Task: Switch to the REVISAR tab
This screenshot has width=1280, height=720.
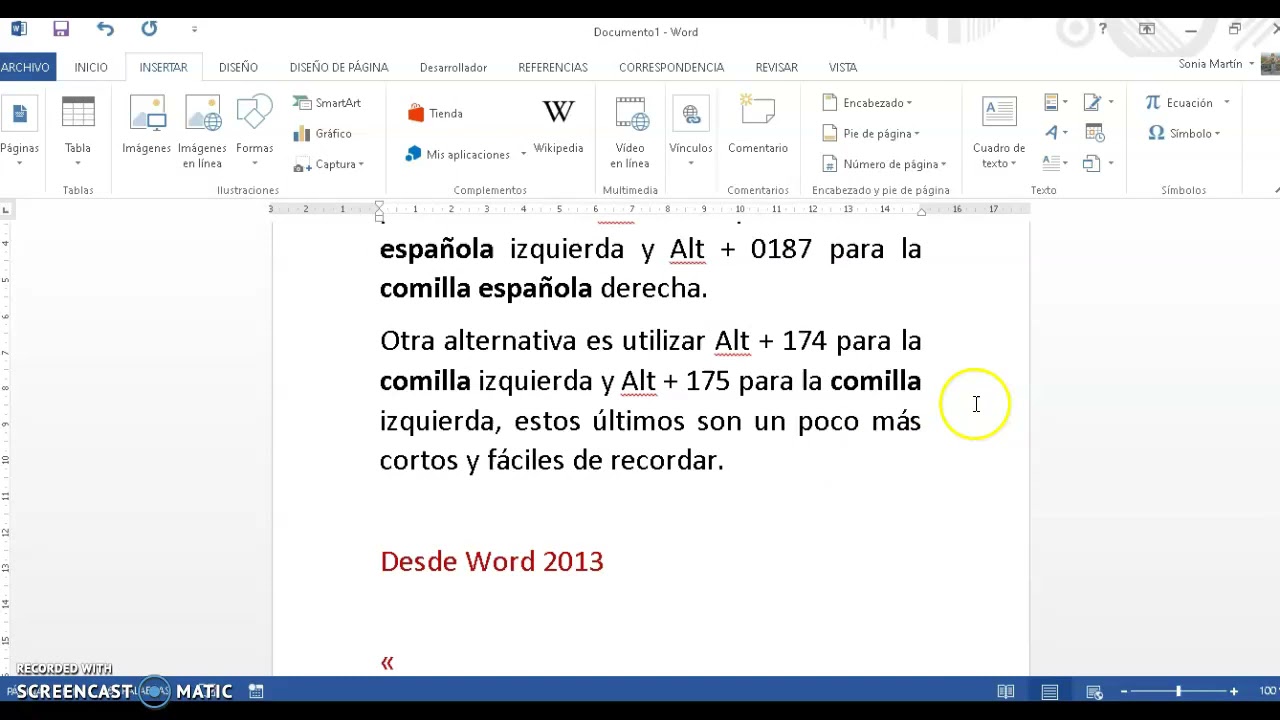Action: pos(777,67)
